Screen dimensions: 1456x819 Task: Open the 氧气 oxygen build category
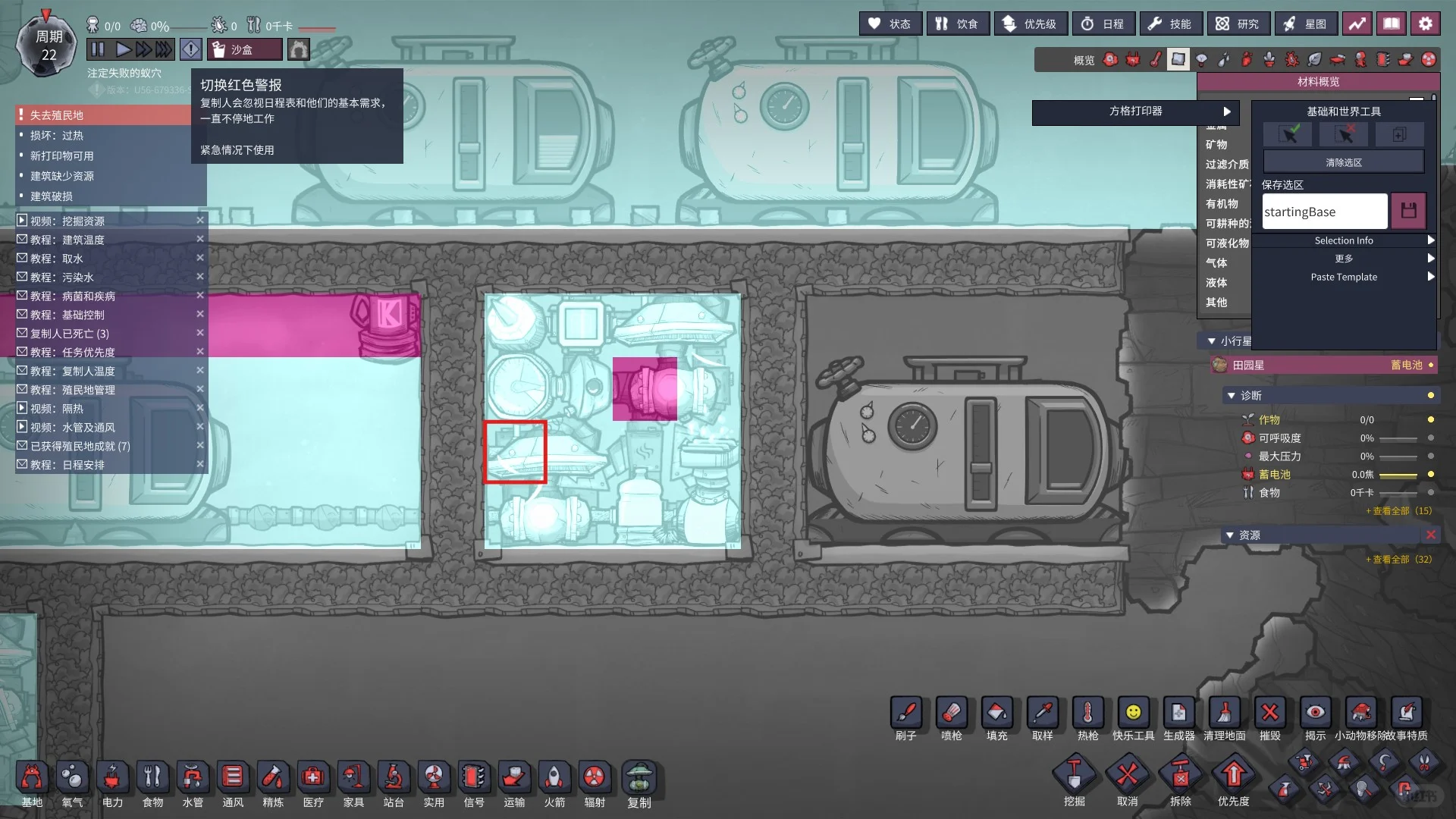click(73, 778)
